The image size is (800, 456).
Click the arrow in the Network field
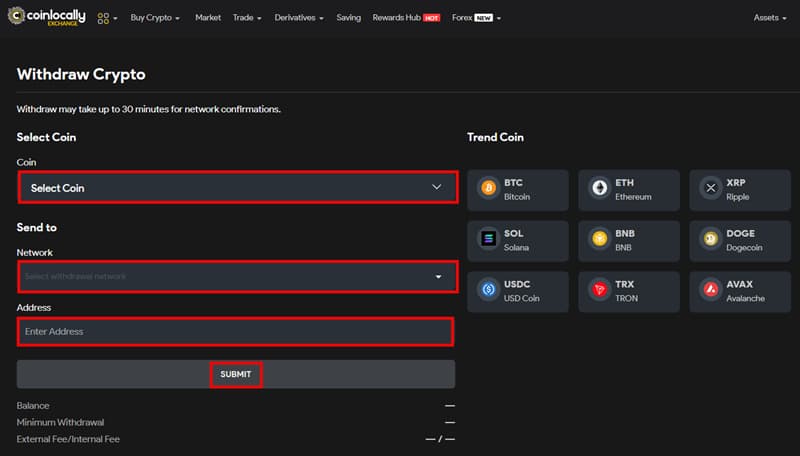point(438,276)
